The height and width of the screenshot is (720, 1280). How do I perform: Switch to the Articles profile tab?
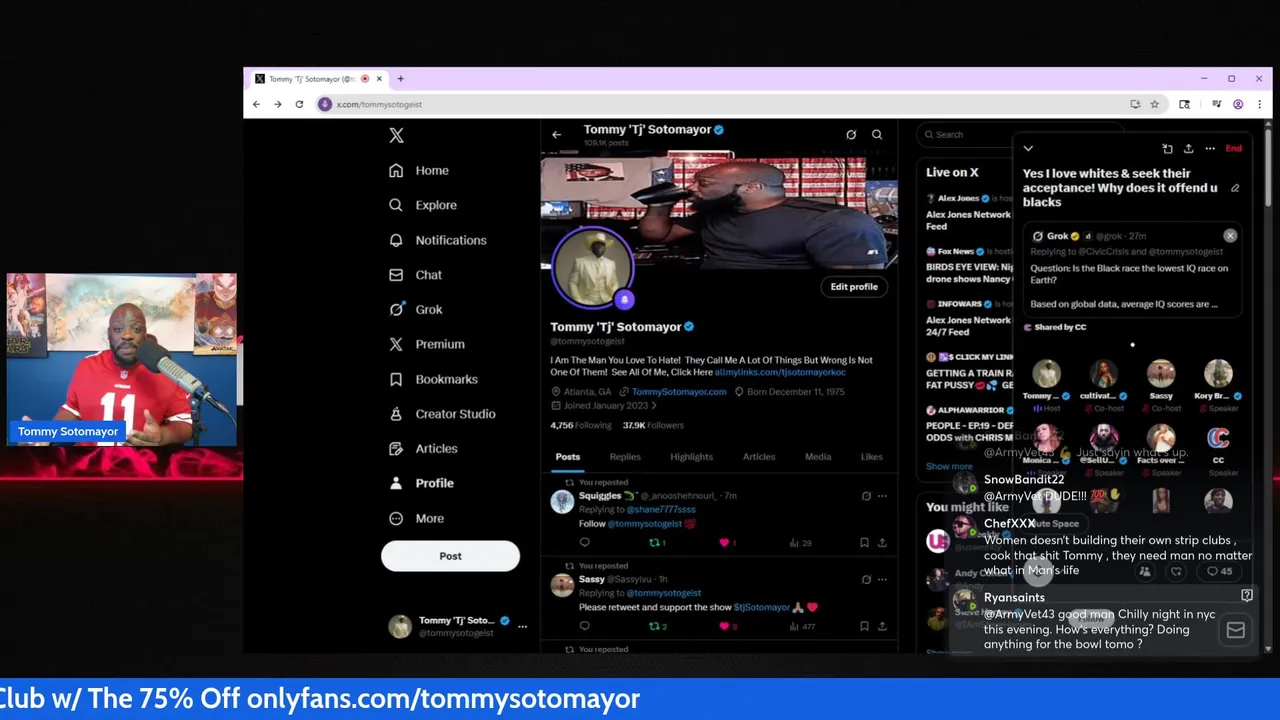tap(759, 457)
